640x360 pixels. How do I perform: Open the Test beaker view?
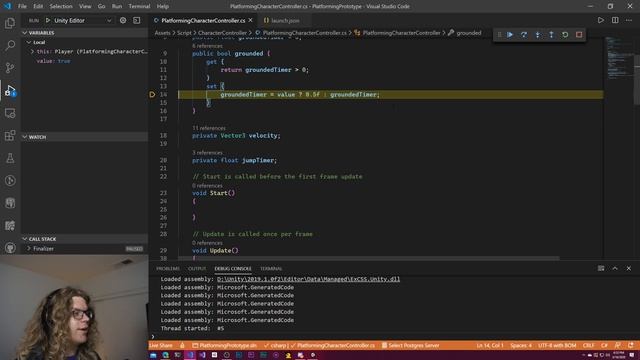point(10,158)
